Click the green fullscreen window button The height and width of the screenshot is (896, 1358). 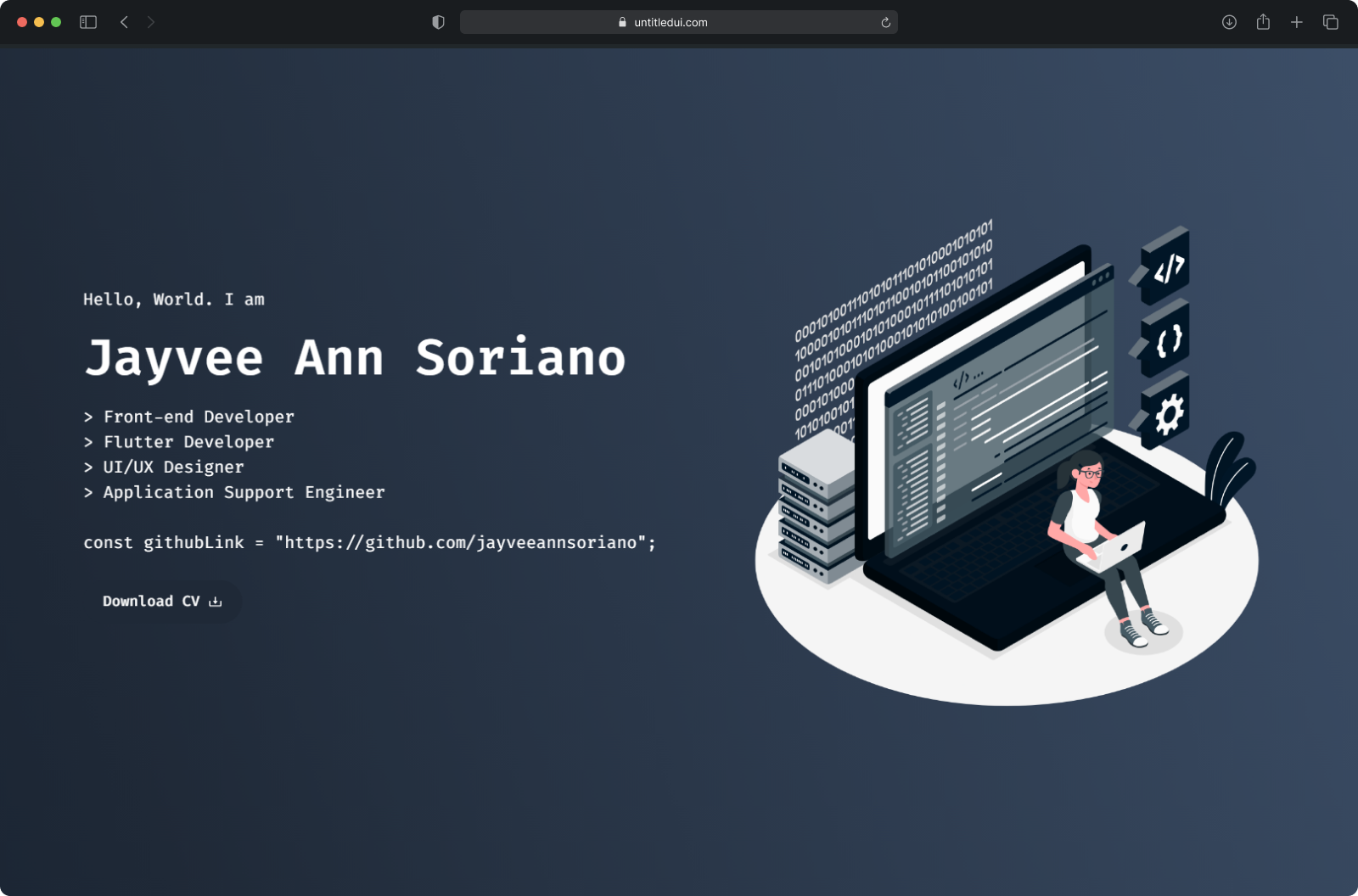click(x=56, y=22)
